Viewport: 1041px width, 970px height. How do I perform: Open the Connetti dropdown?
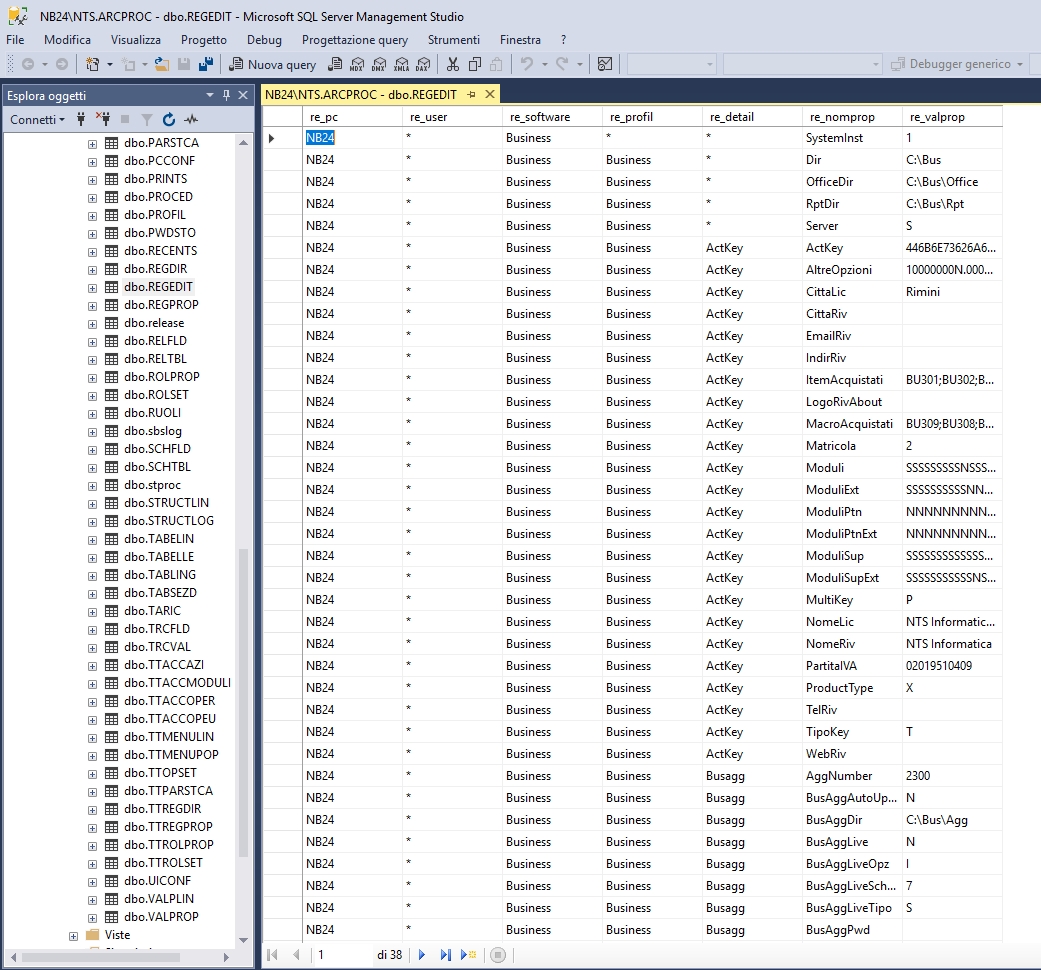pyautogui.click(x=37, y=120)
